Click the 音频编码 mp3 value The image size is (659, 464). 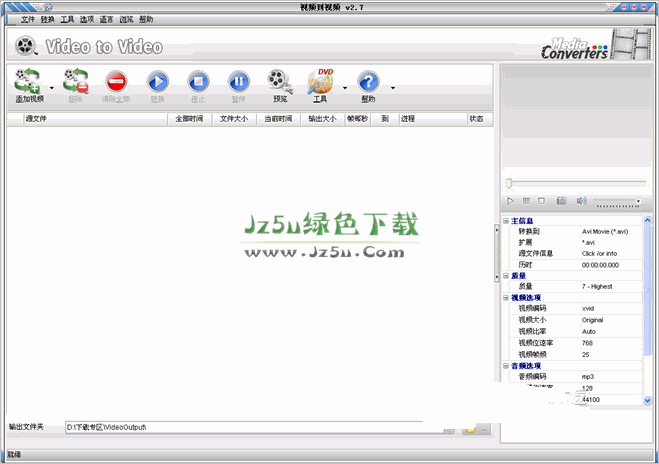[588, 377]
